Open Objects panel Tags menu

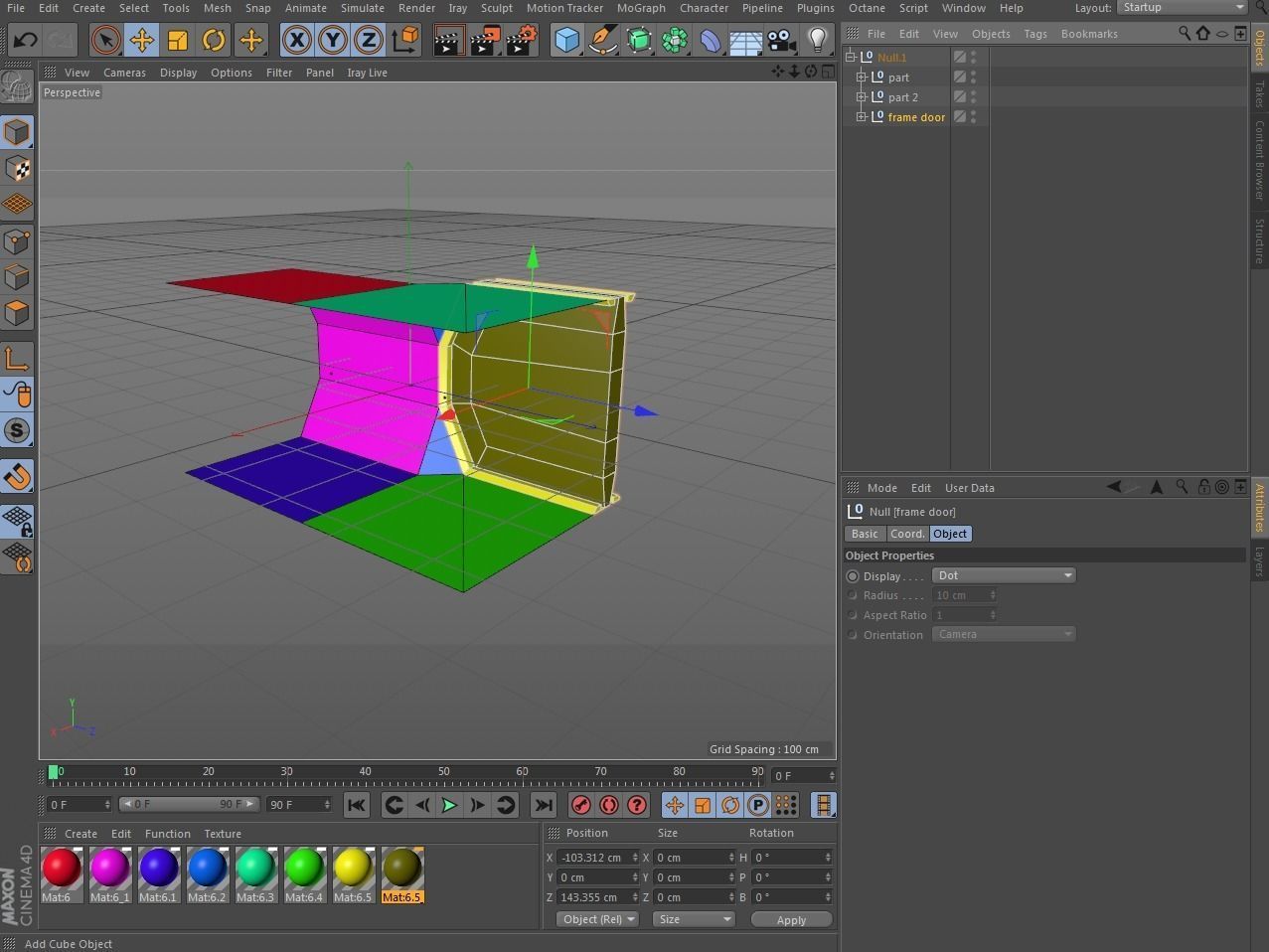click(x=1035, y=34)
